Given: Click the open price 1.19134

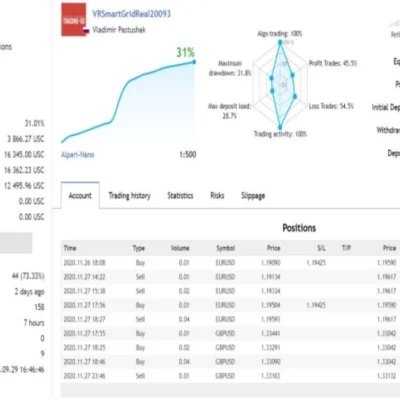Looking at the screenshot, I should click(x=271, y=277).
